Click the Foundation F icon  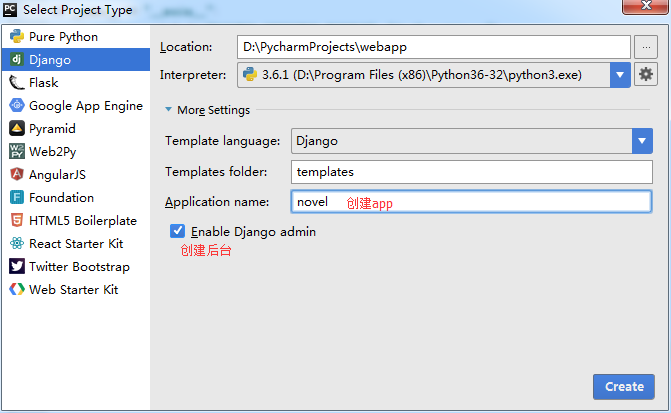17,197
